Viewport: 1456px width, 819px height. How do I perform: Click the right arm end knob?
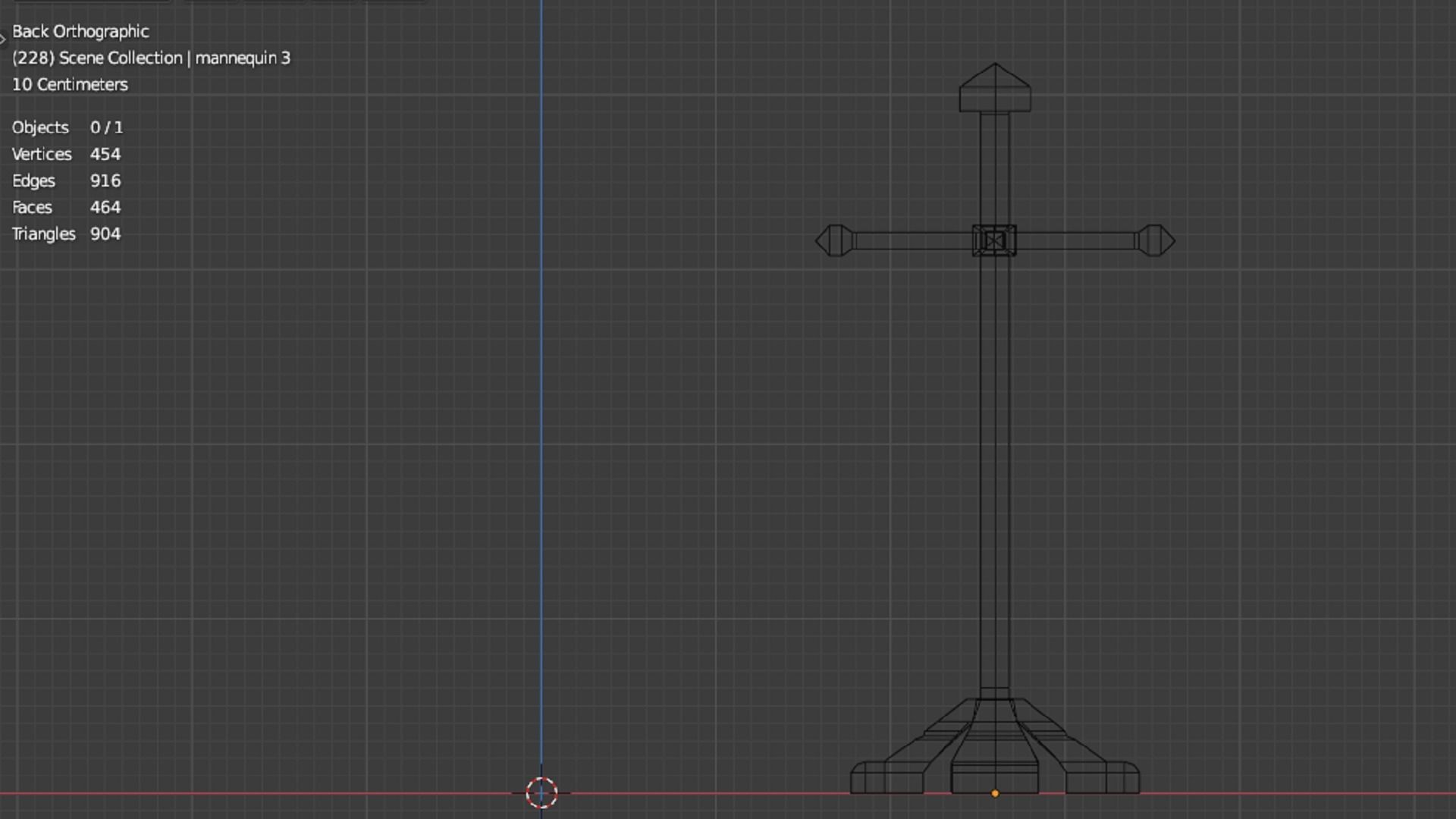[x=1156, y=241]
